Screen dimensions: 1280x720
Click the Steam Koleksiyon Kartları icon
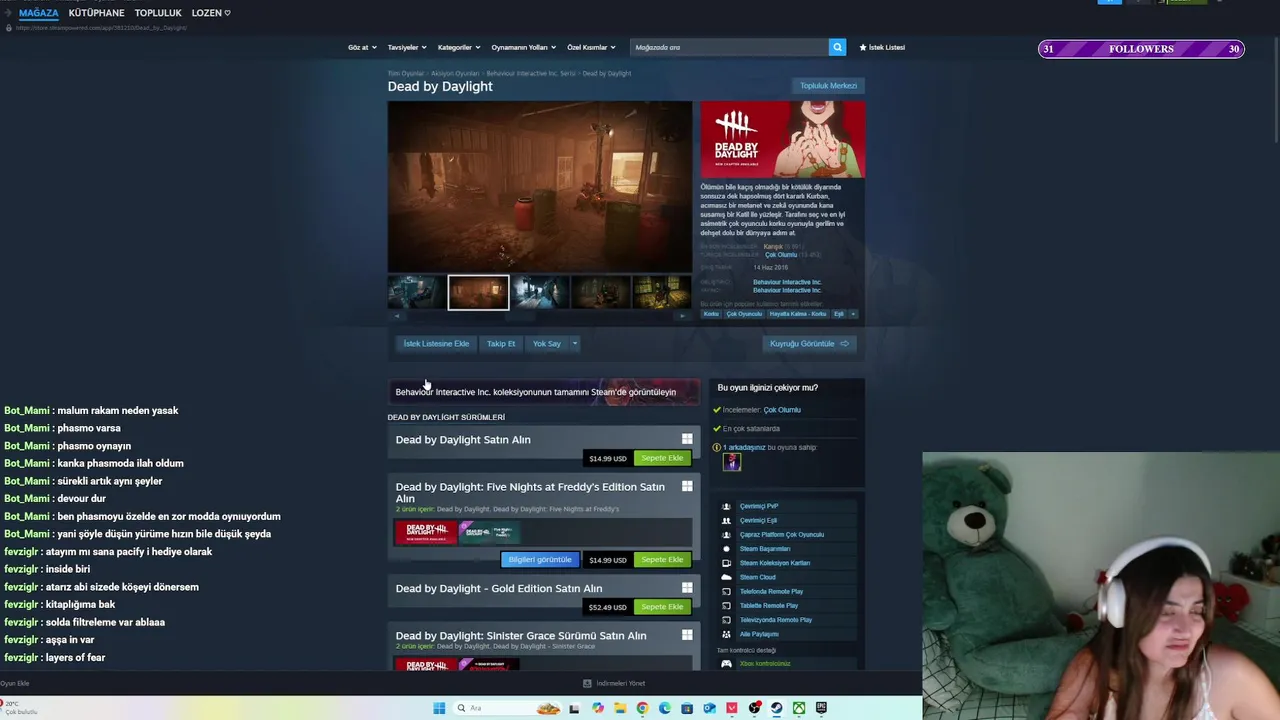pos(726,563)
